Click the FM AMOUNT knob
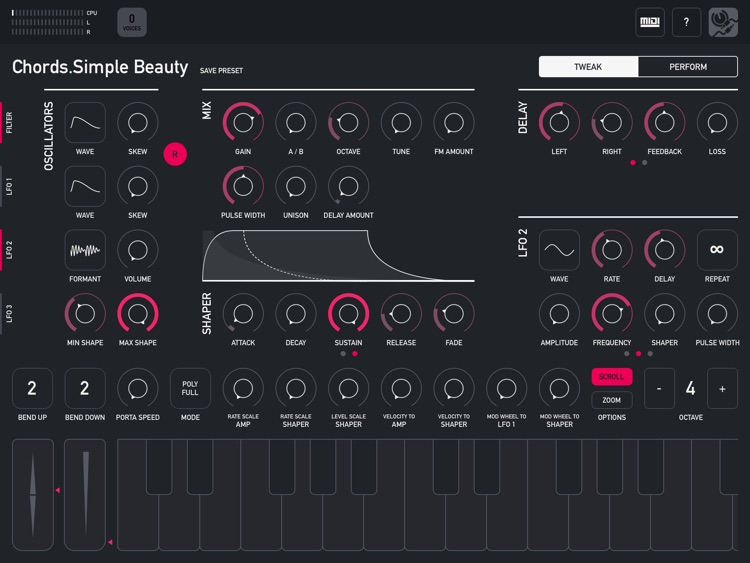The width and height of the screenshot is (750, 563). pos(453,122)
